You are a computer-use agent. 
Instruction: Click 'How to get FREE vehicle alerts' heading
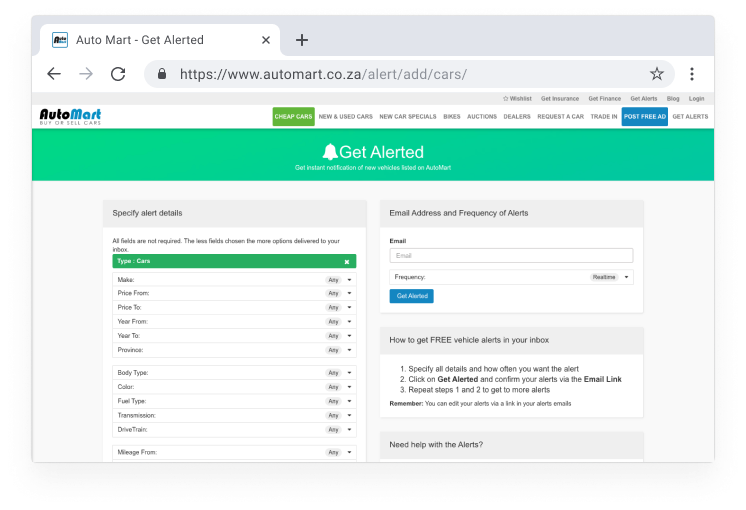(x=469, y=340)
